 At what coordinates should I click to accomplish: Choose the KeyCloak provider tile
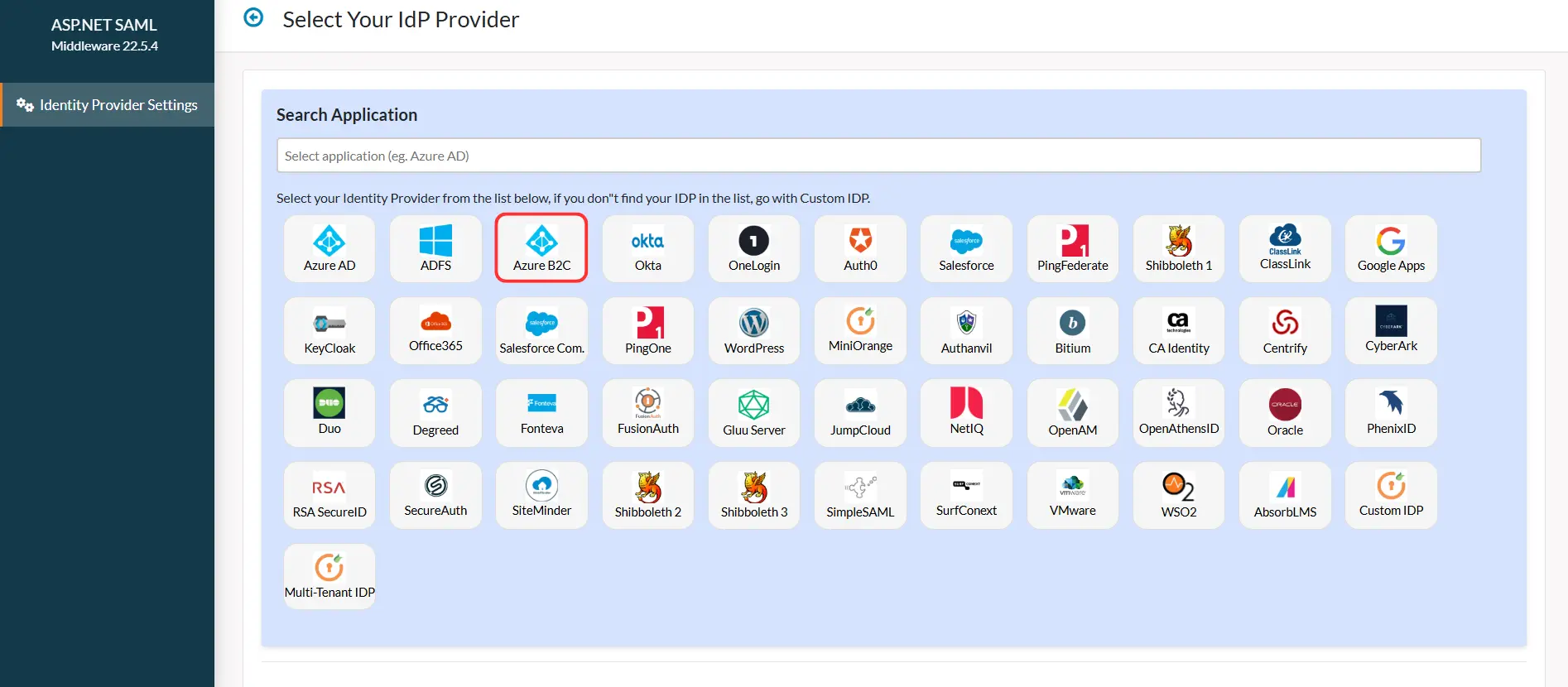pyautogui.click(x=329, y=330)
